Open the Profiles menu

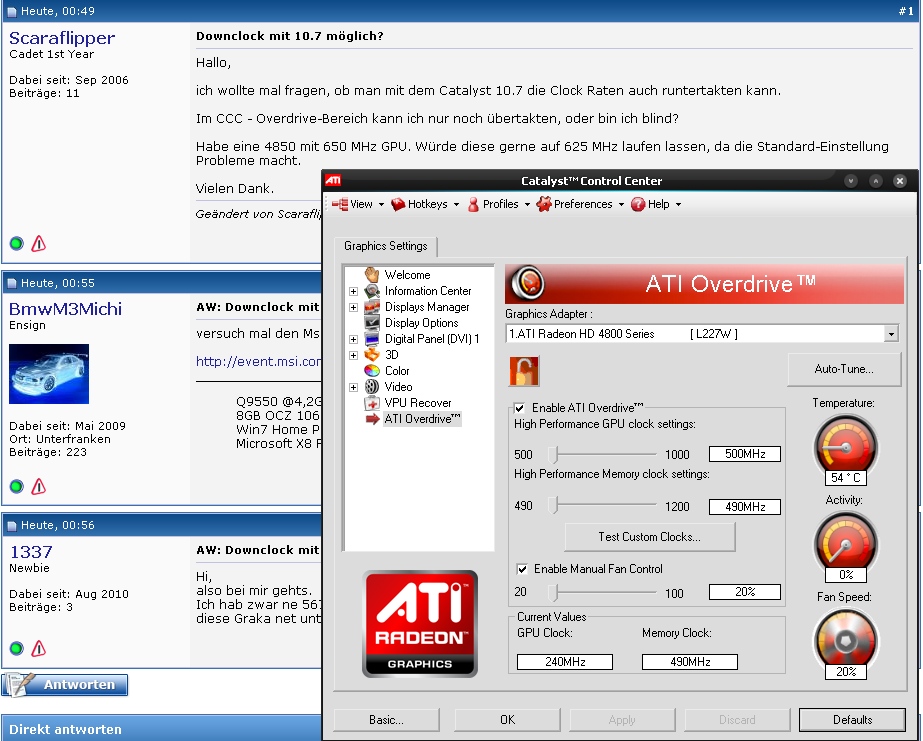coord(500,204)
